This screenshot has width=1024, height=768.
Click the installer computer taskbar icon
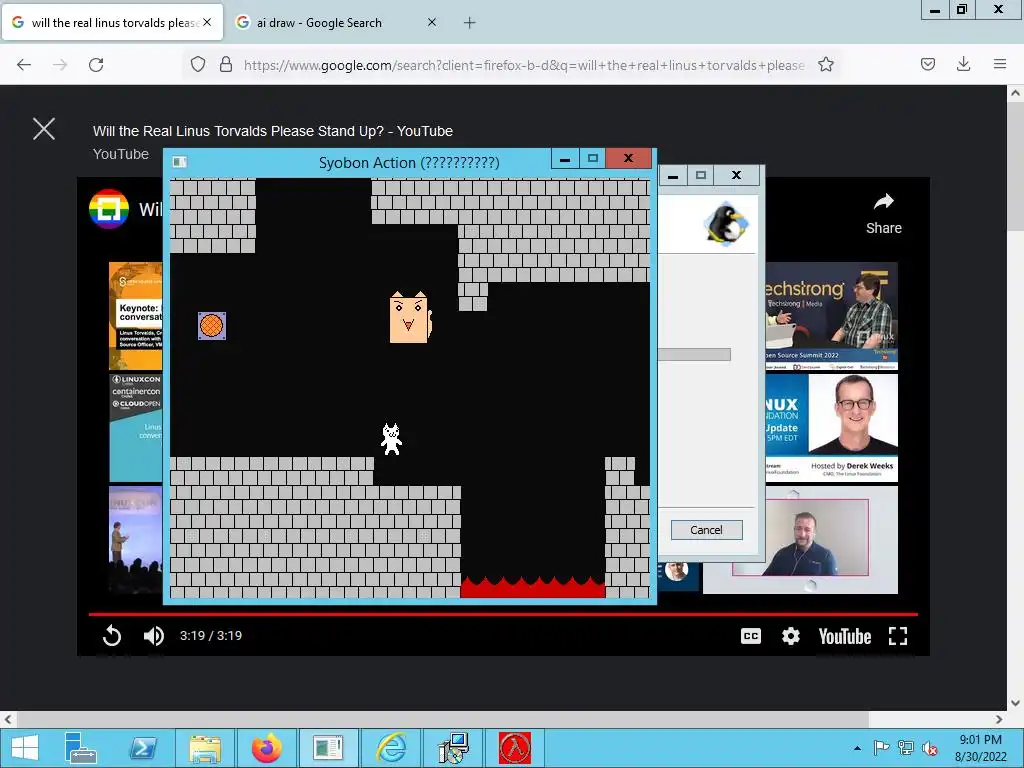[x=453, y=748]
